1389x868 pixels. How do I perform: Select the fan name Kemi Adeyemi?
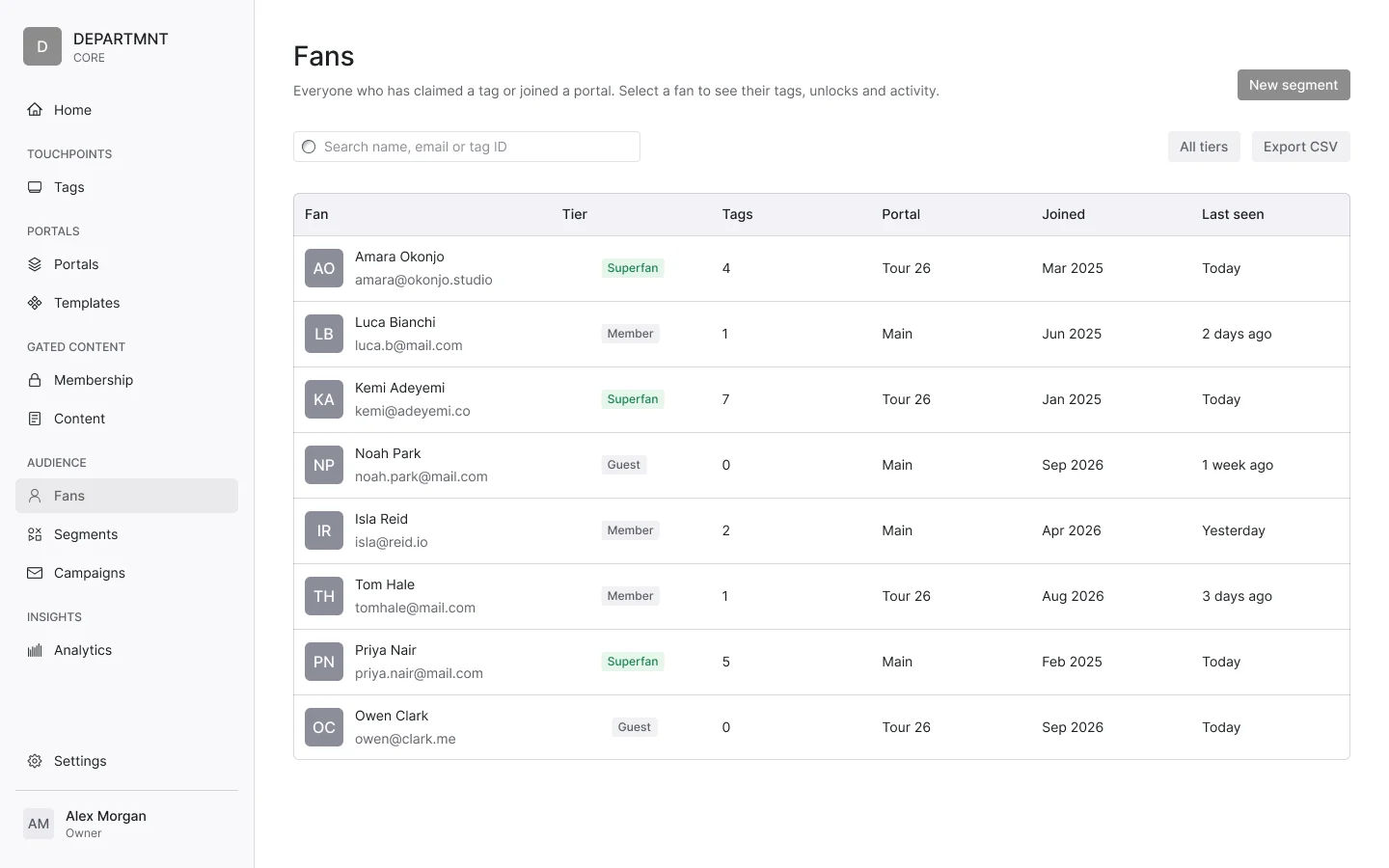click(x=400, y=388)
